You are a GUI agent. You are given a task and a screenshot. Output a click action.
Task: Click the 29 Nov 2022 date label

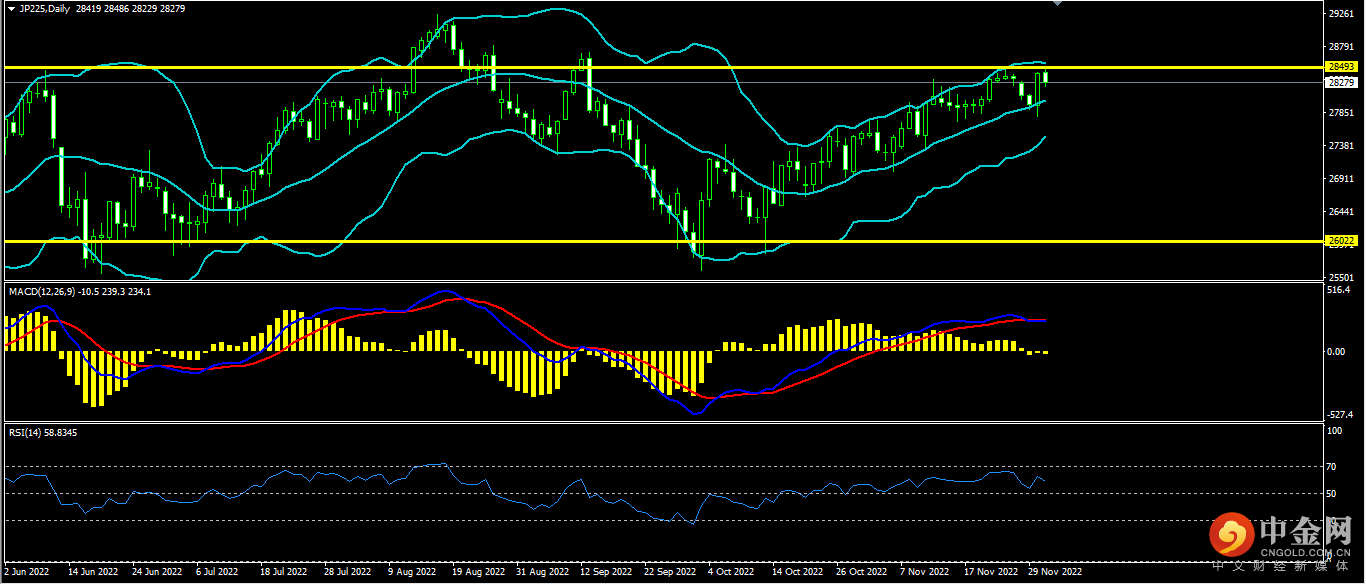[1055, 573]
